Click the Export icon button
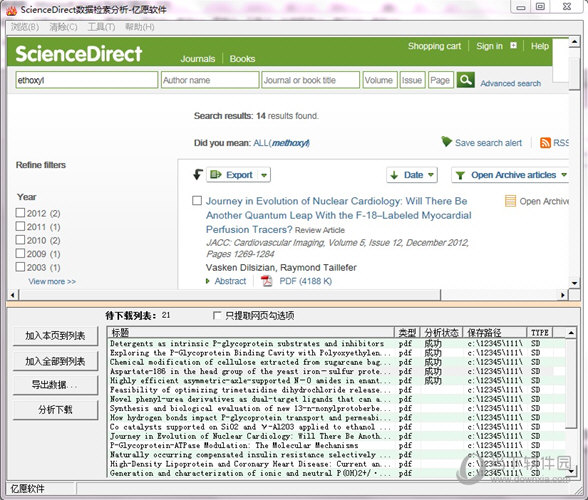The height and width of the screenshot is (500, 588). pyautogui.click(x=216, y=175)
